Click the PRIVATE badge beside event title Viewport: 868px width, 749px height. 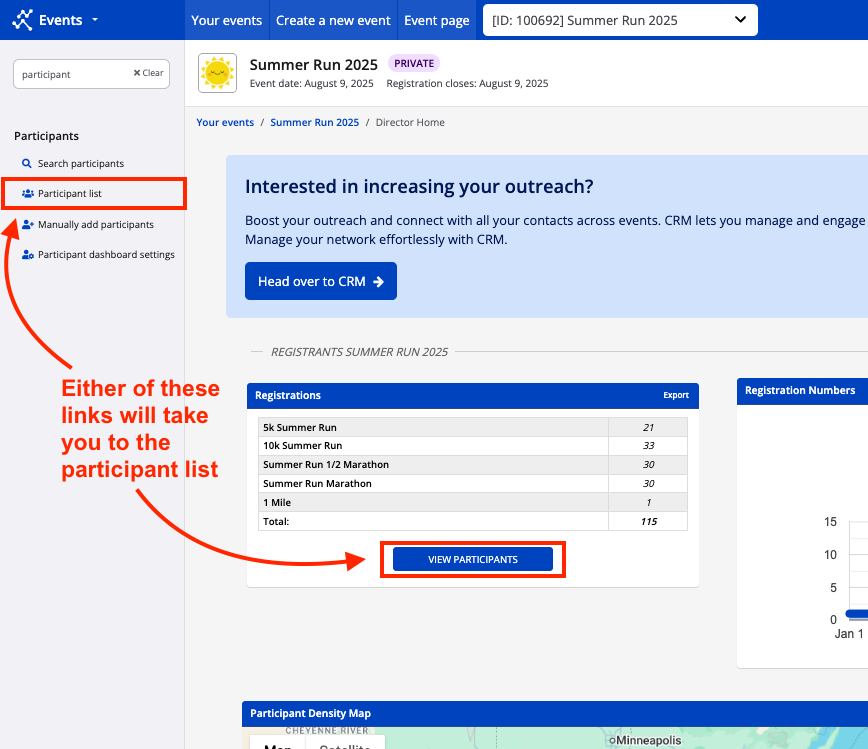tap(414, 64)
